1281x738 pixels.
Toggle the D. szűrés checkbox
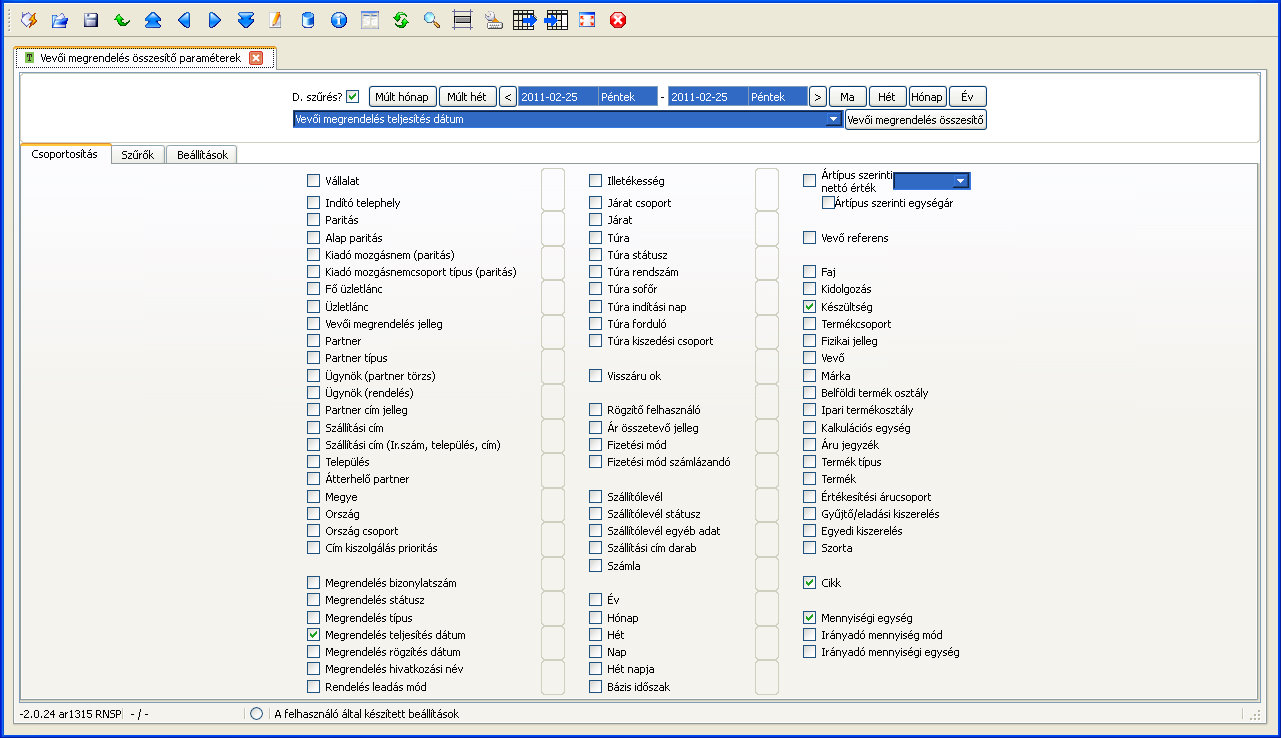click(x=352, y=97)
